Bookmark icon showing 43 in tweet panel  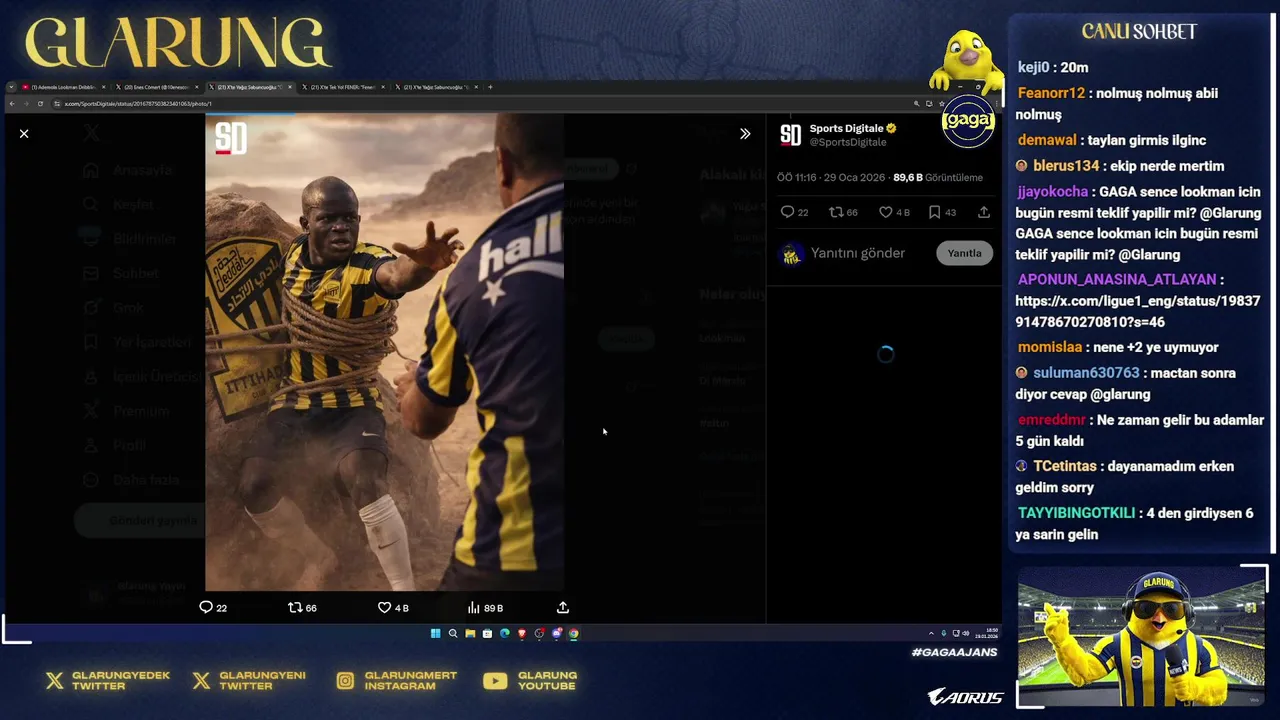pyautogui.click(x=934, y=212)
